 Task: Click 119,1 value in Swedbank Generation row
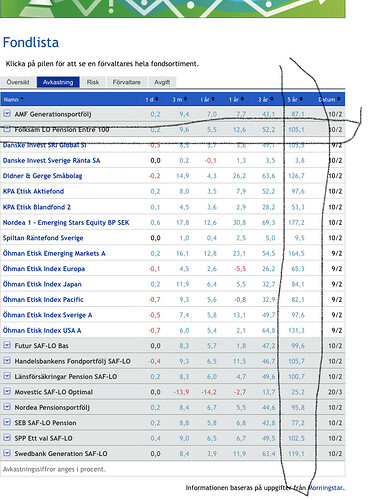tap(296, 453)
